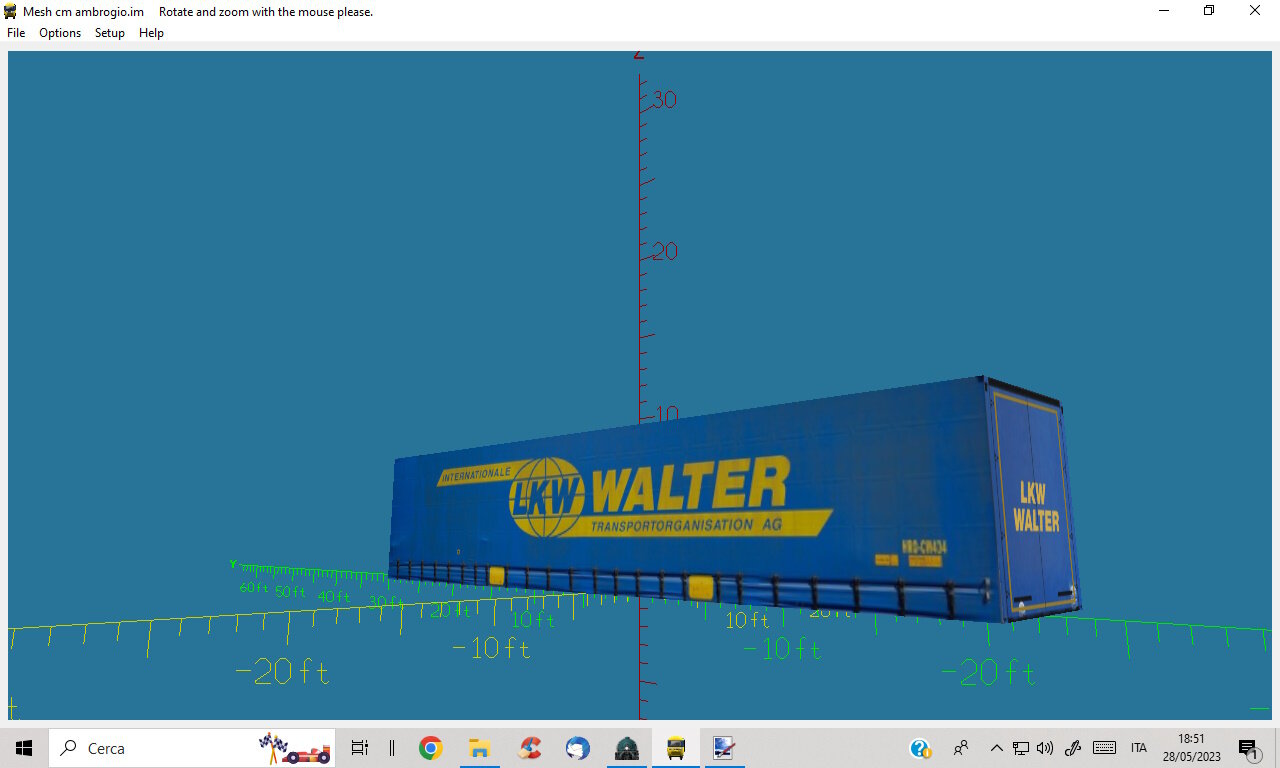Click the help question mark tray icon
Image resolution: width=1280 pixels, height=768 pixels.
921,748
